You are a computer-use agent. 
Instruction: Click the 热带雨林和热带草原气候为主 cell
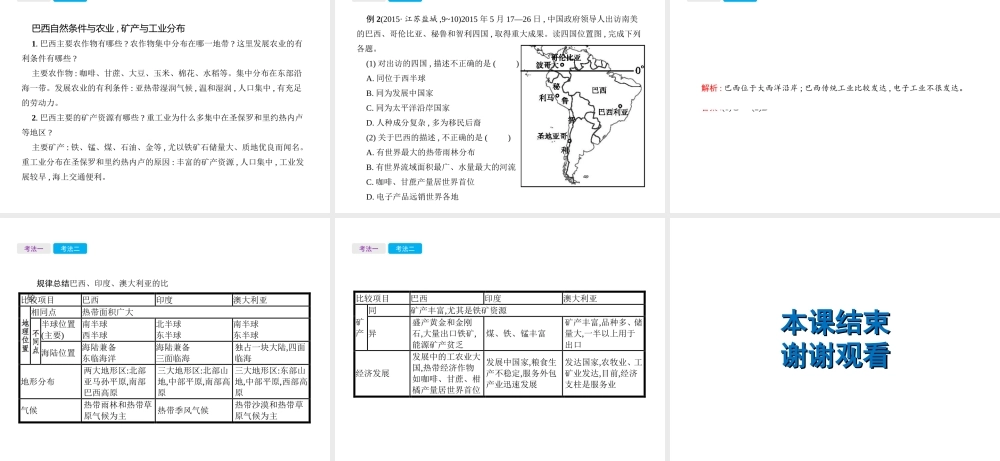pos(118,410)
